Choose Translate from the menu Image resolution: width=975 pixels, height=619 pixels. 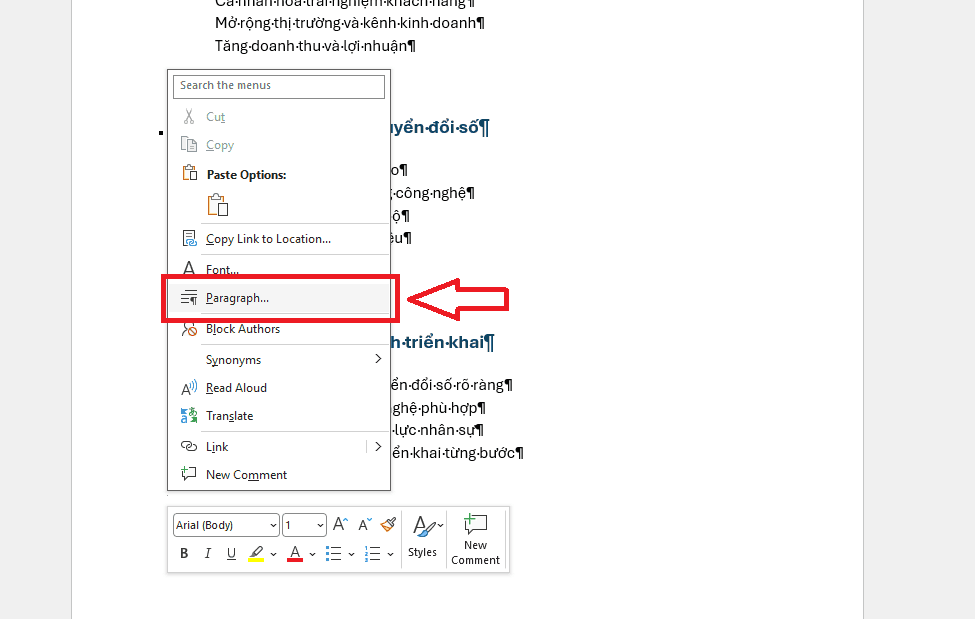(x=279, y=416)
